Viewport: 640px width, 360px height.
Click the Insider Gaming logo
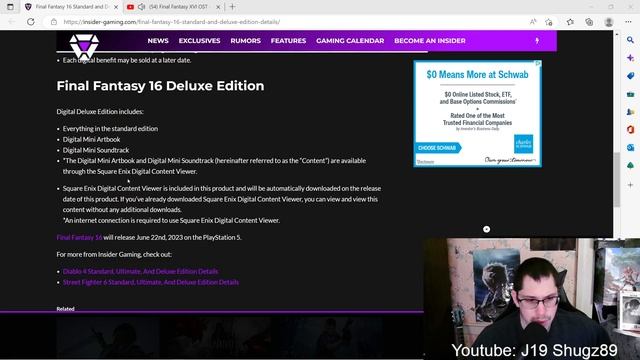pyautogui.click(x=84, y=46)
